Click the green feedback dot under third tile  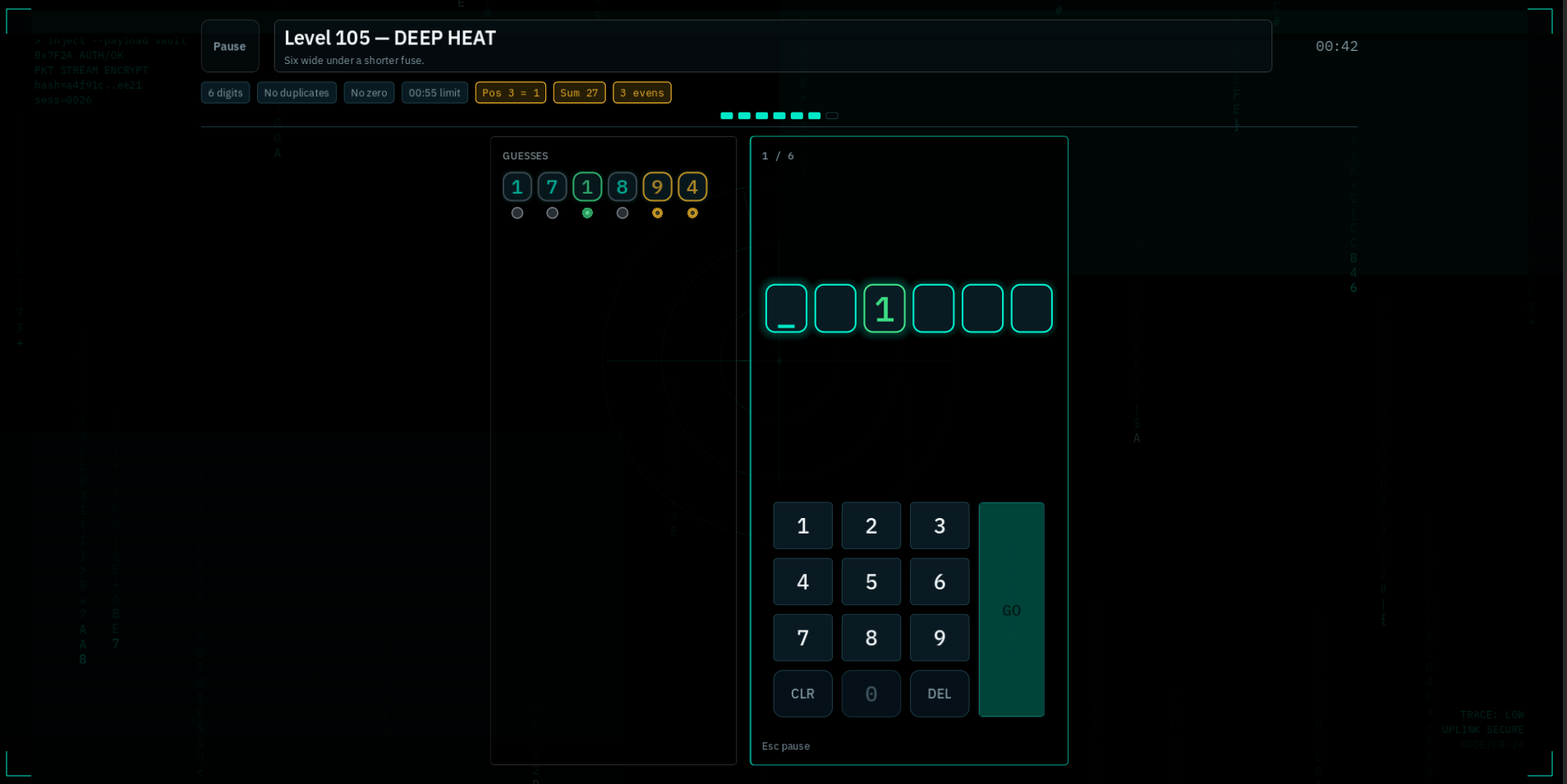point(587,213)
